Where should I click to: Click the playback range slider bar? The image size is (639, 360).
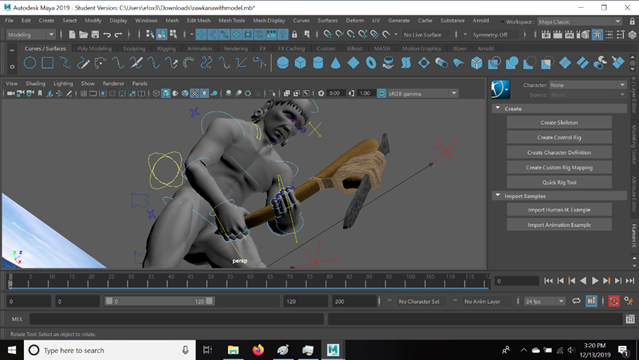(159, 301)
